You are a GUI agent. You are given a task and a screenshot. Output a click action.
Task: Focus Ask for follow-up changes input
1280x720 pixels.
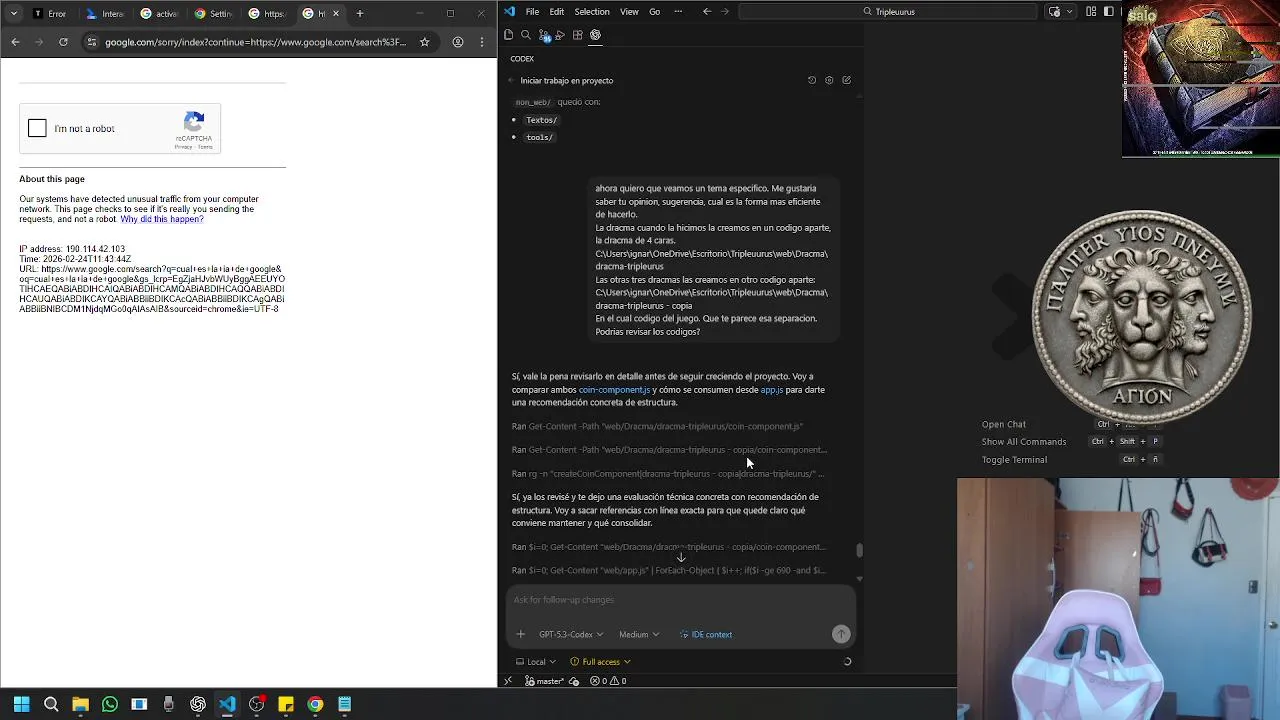click(x=680, y=600)
